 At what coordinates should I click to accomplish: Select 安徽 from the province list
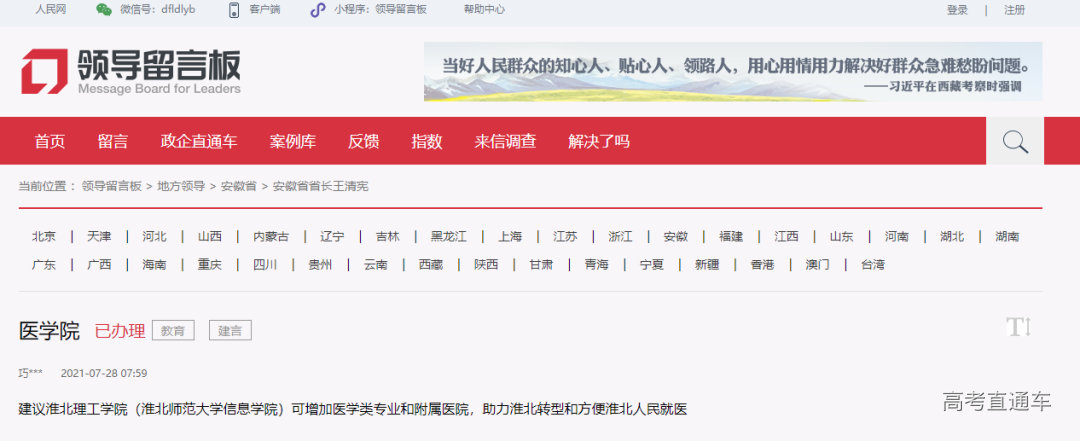pyautogui.click(x=675, y=237)
